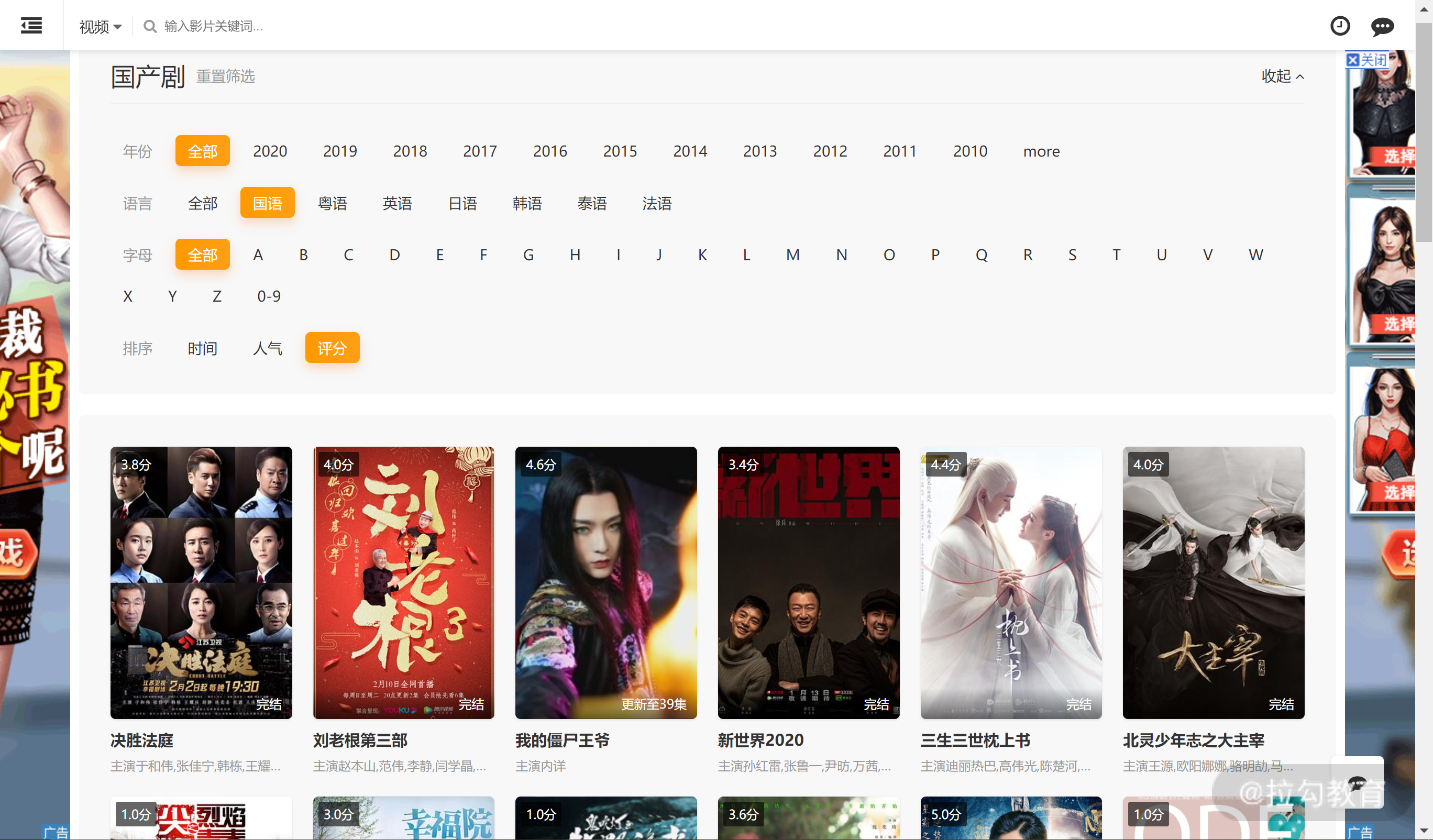
Task: Open the 刘老根第三部 poster
Action: pos(404,582)
